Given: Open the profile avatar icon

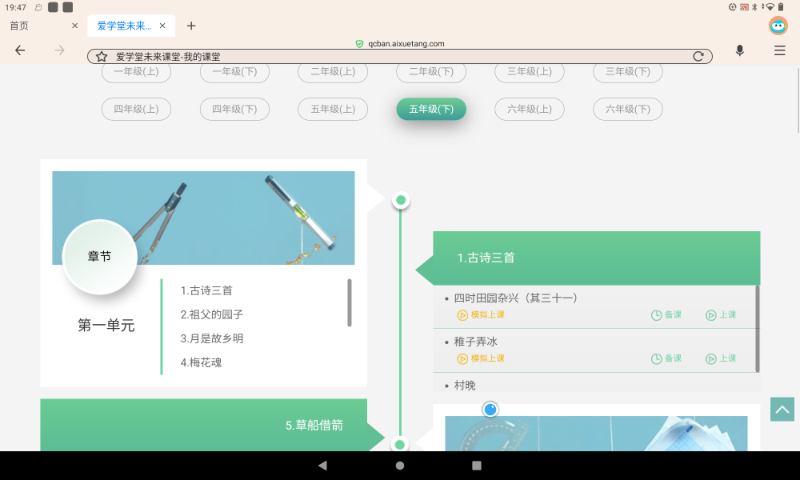Looking at the screenshot, I should click(778, 26).
